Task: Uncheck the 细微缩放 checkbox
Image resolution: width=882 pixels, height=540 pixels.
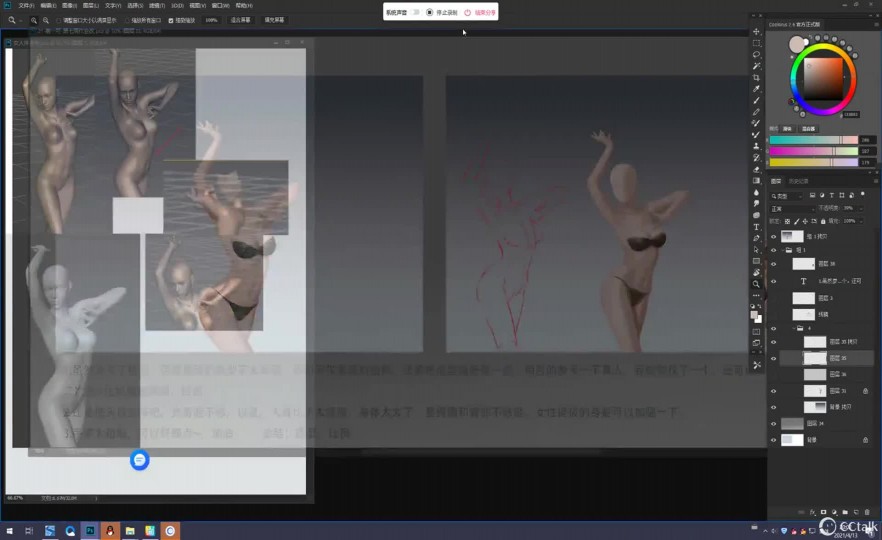Action: pos(171,20)
